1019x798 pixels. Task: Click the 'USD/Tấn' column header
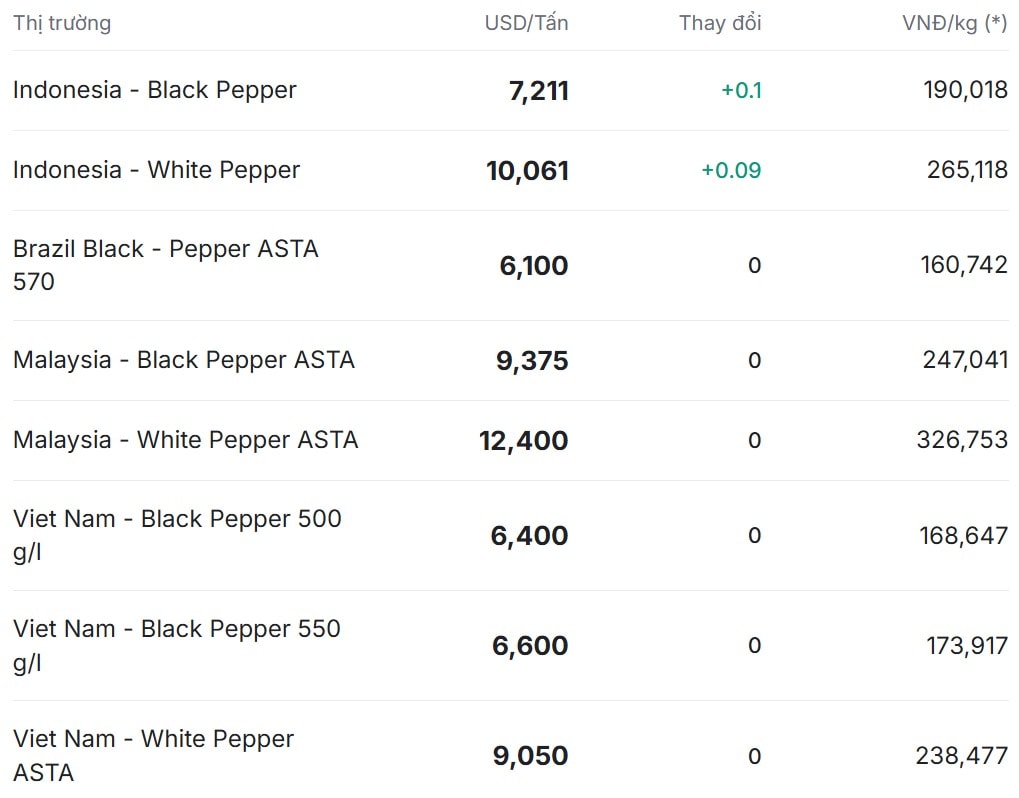pos(526,23)
